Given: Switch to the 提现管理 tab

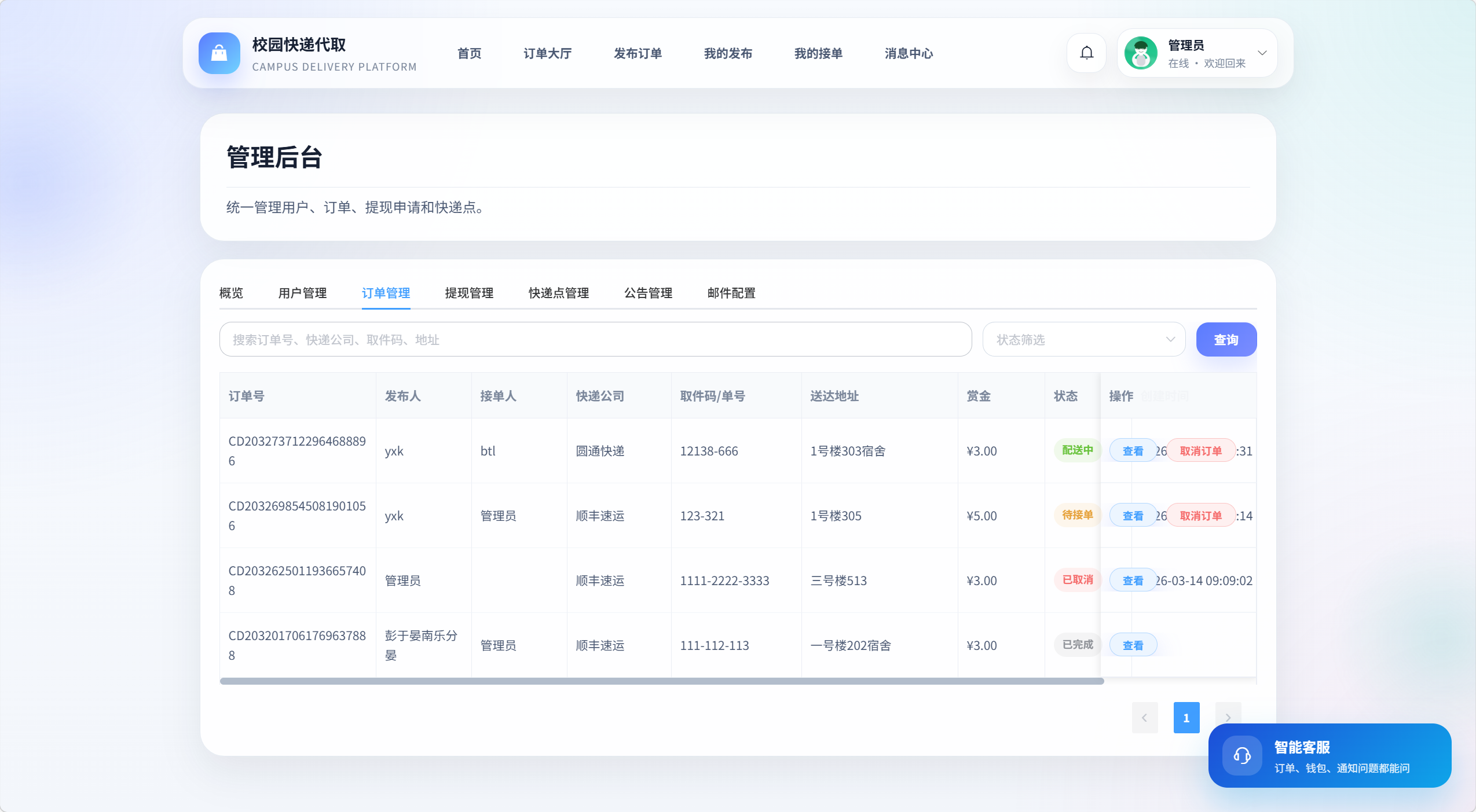Looking at the screenshot, I should tap(469, 293).
